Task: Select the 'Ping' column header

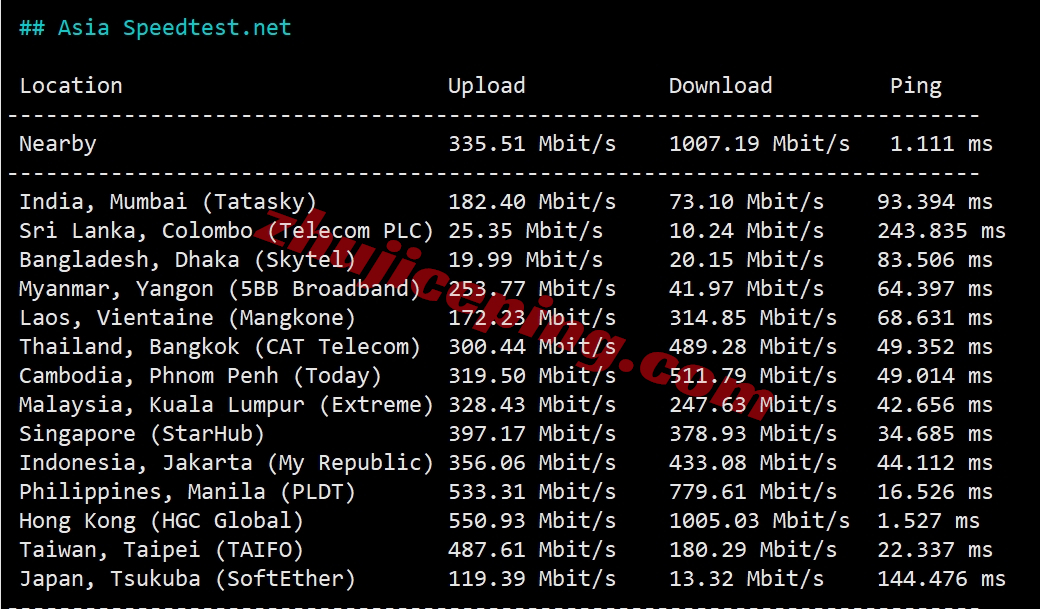Action: click(x=915, y=86)
